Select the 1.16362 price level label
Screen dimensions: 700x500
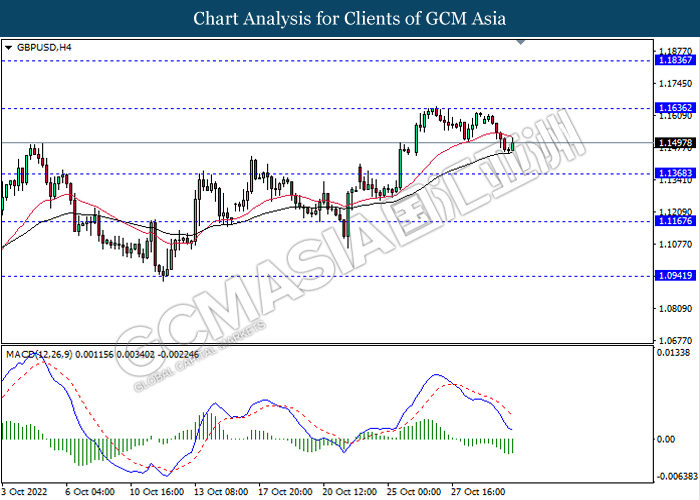tap(675, 108)
